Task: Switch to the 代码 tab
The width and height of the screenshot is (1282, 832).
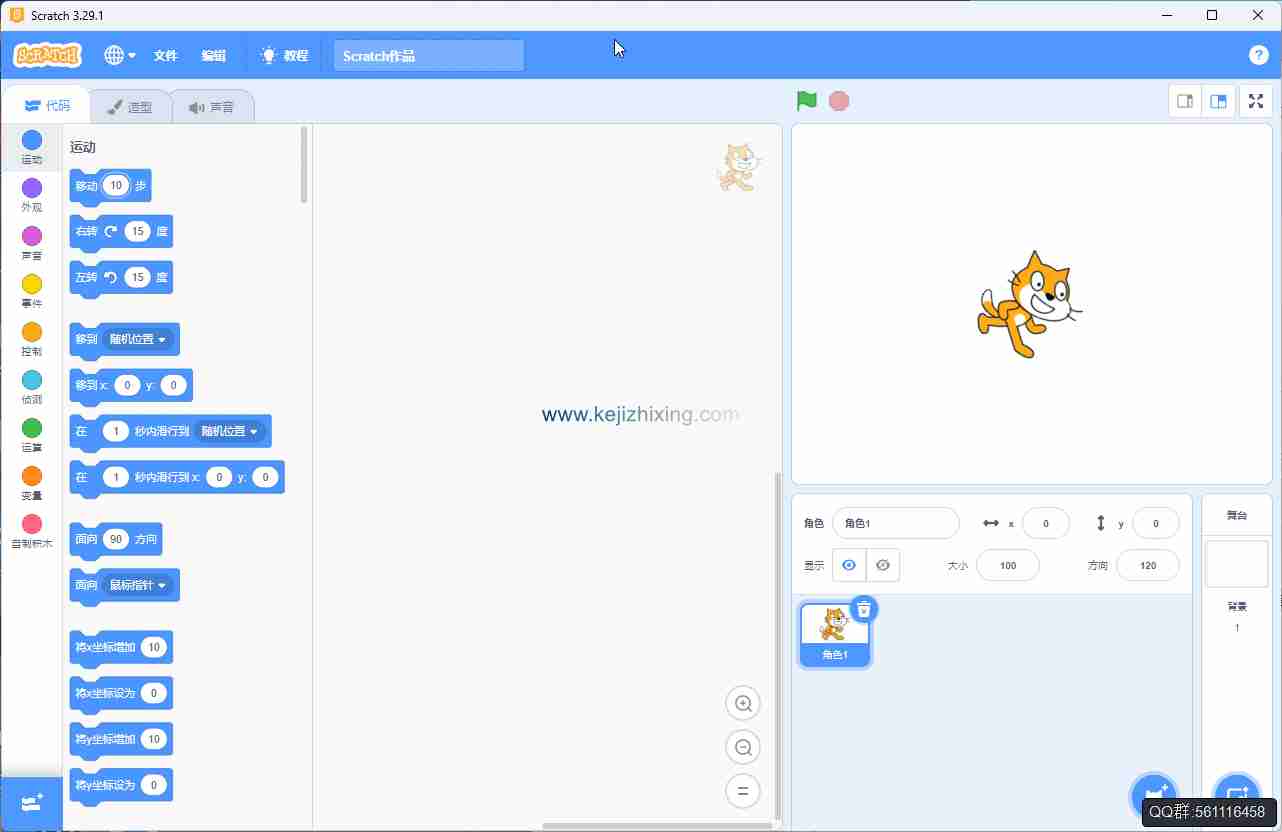Action: click(47, 106)
